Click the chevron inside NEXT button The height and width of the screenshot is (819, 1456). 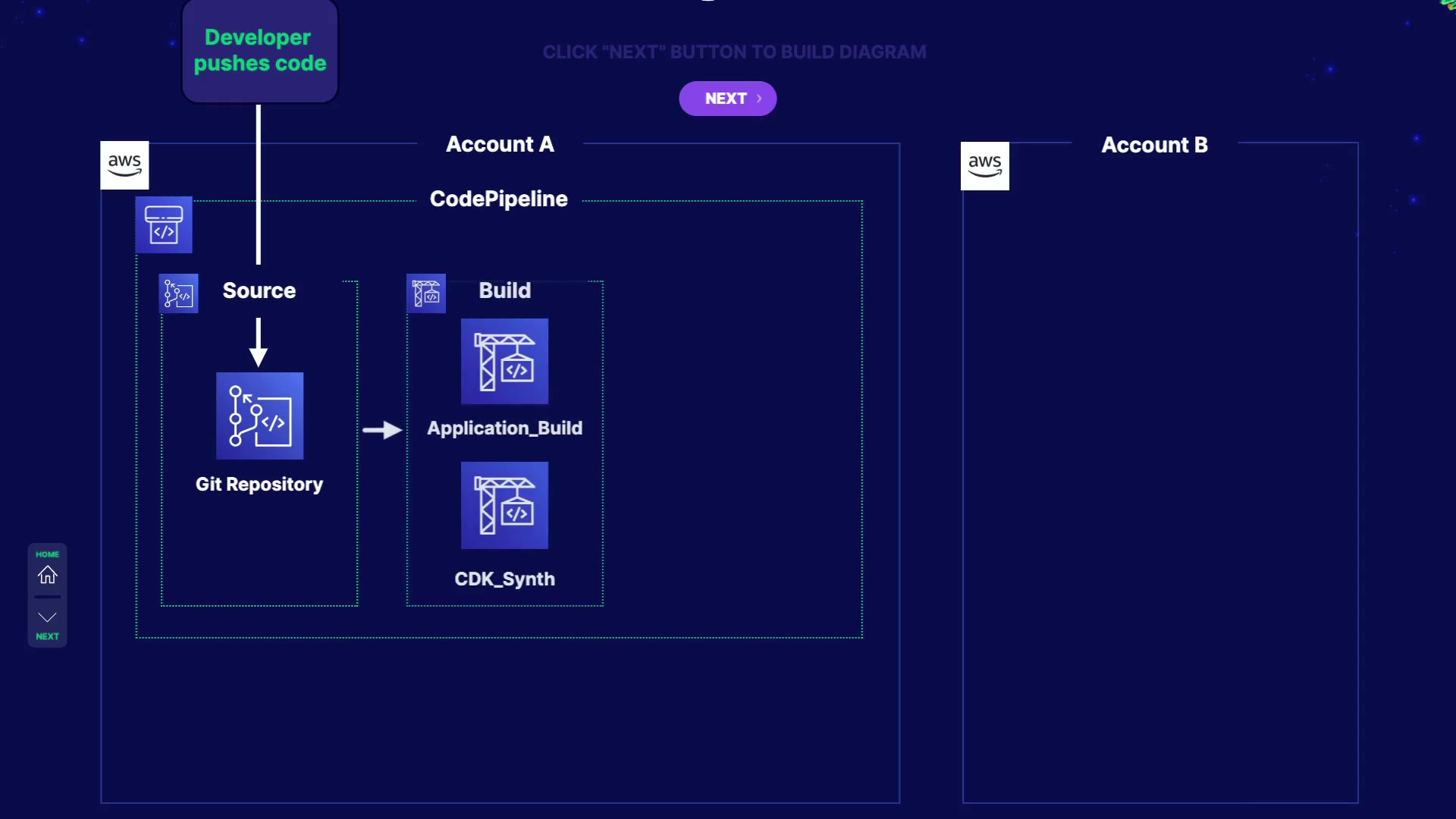point(758,99)
